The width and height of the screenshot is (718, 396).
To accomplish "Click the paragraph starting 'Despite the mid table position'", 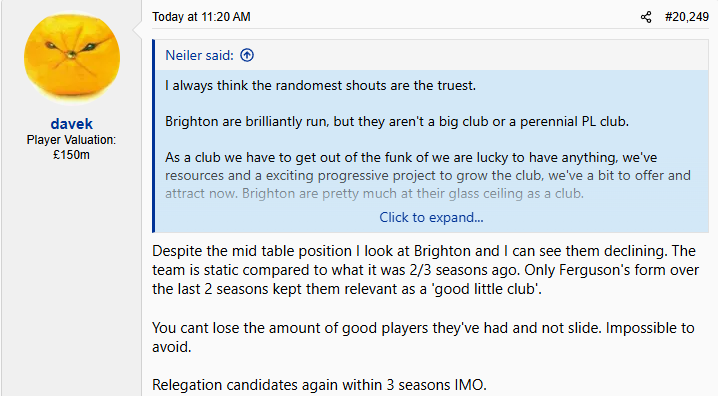I will pyautogui.click(x=425, y=270).
